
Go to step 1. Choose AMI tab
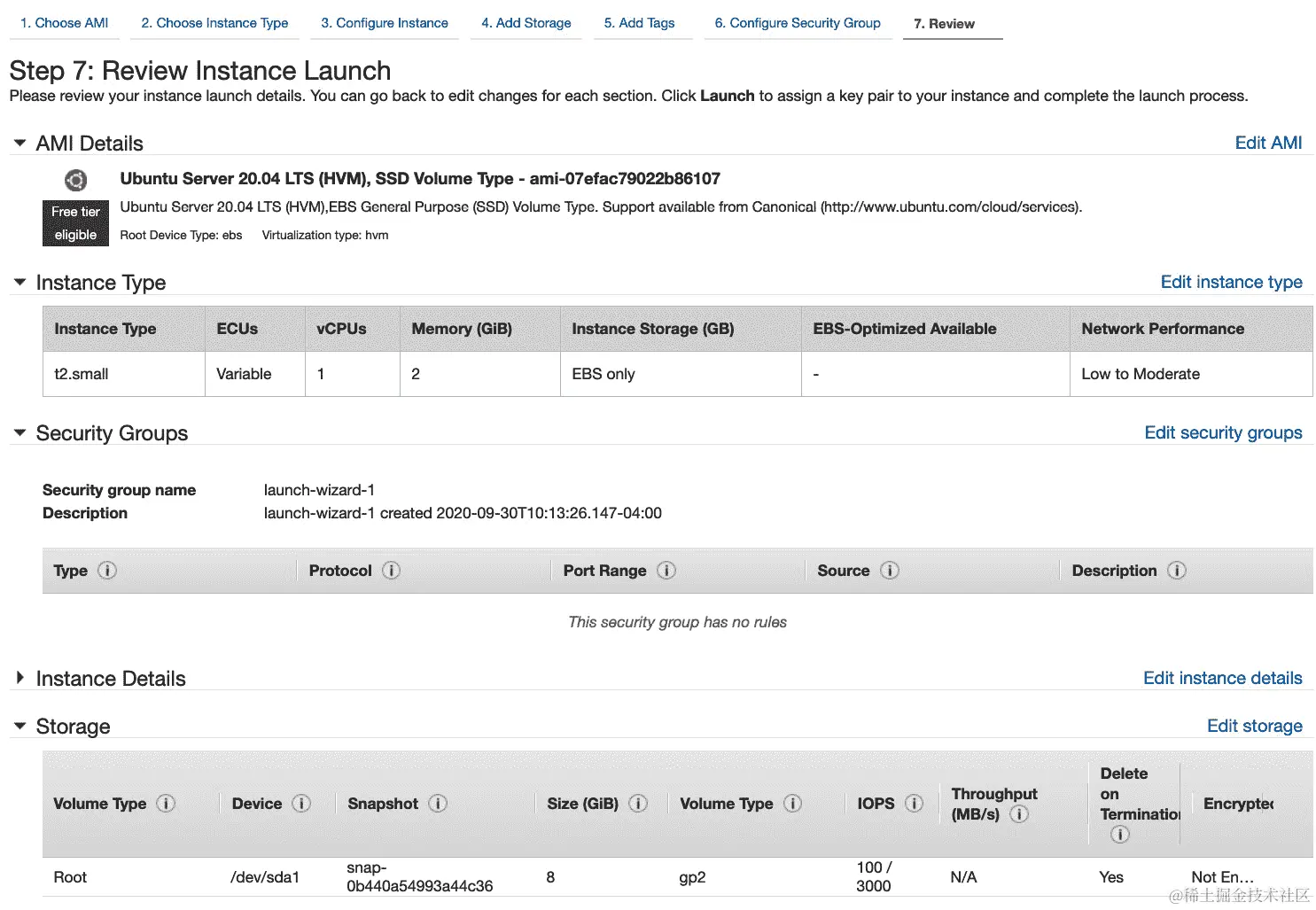point(65,23)
